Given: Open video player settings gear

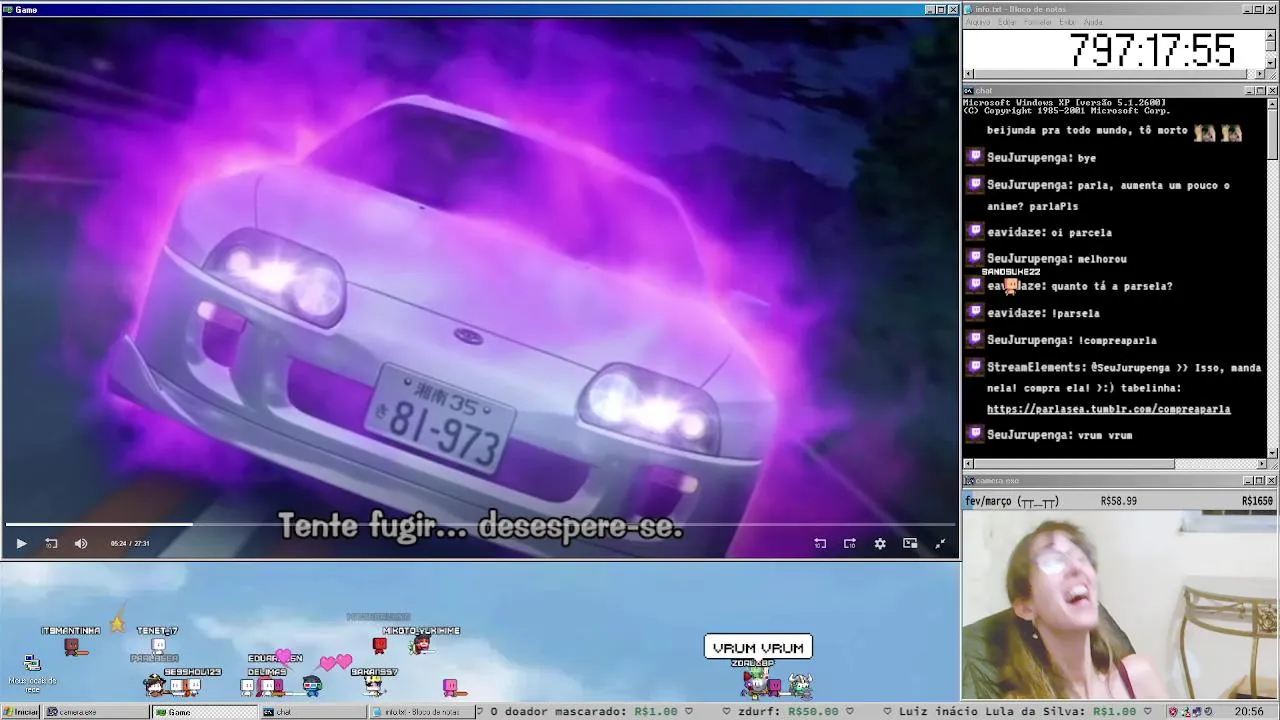Looking at the screenshot, I should pyautogui.click(x=880, y=543).
